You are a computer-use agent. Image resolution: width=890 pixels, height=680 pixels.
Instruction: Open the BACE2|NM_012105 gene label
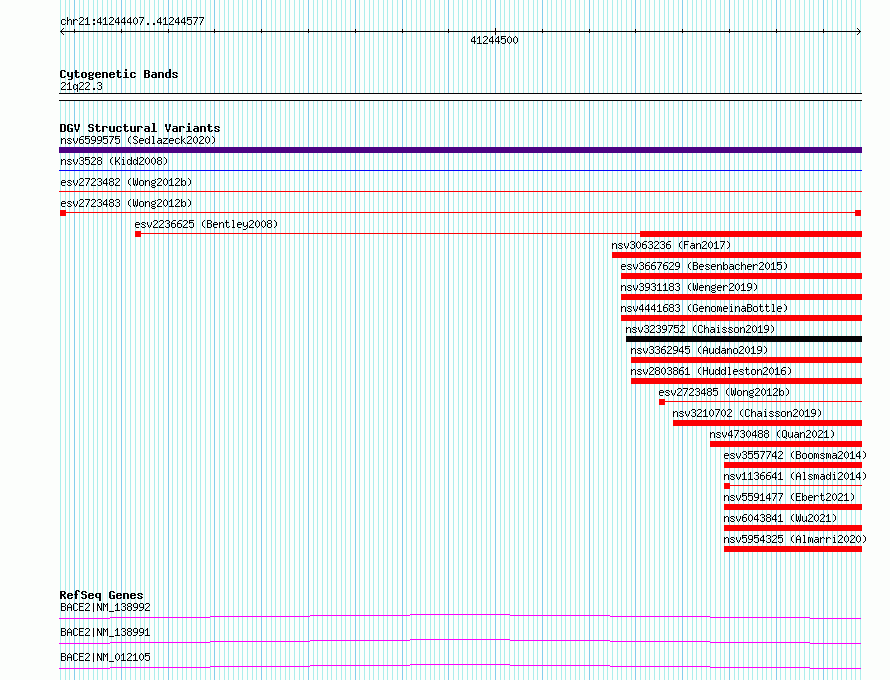click(x=105, y=657)
